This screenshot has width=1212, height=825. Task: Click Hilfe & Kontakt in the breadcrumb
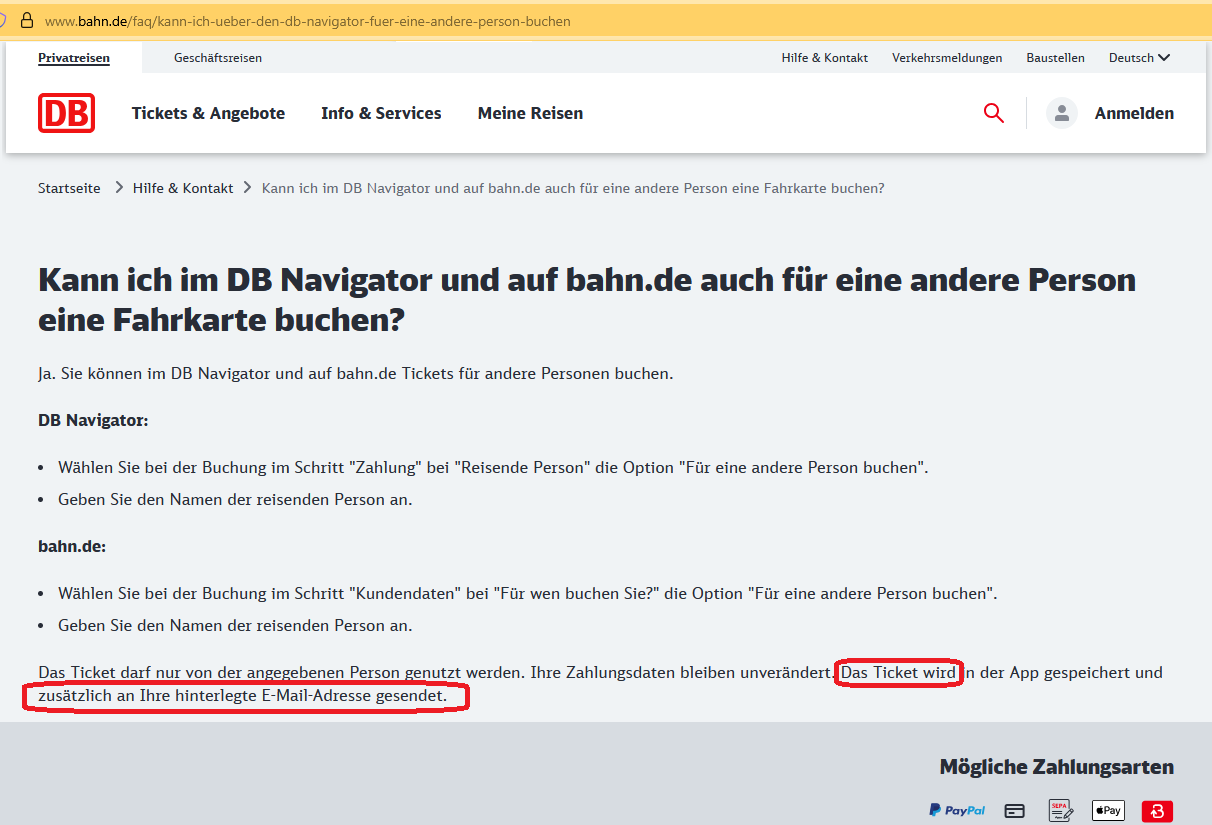pyautogui.click(x=183, y=188)
